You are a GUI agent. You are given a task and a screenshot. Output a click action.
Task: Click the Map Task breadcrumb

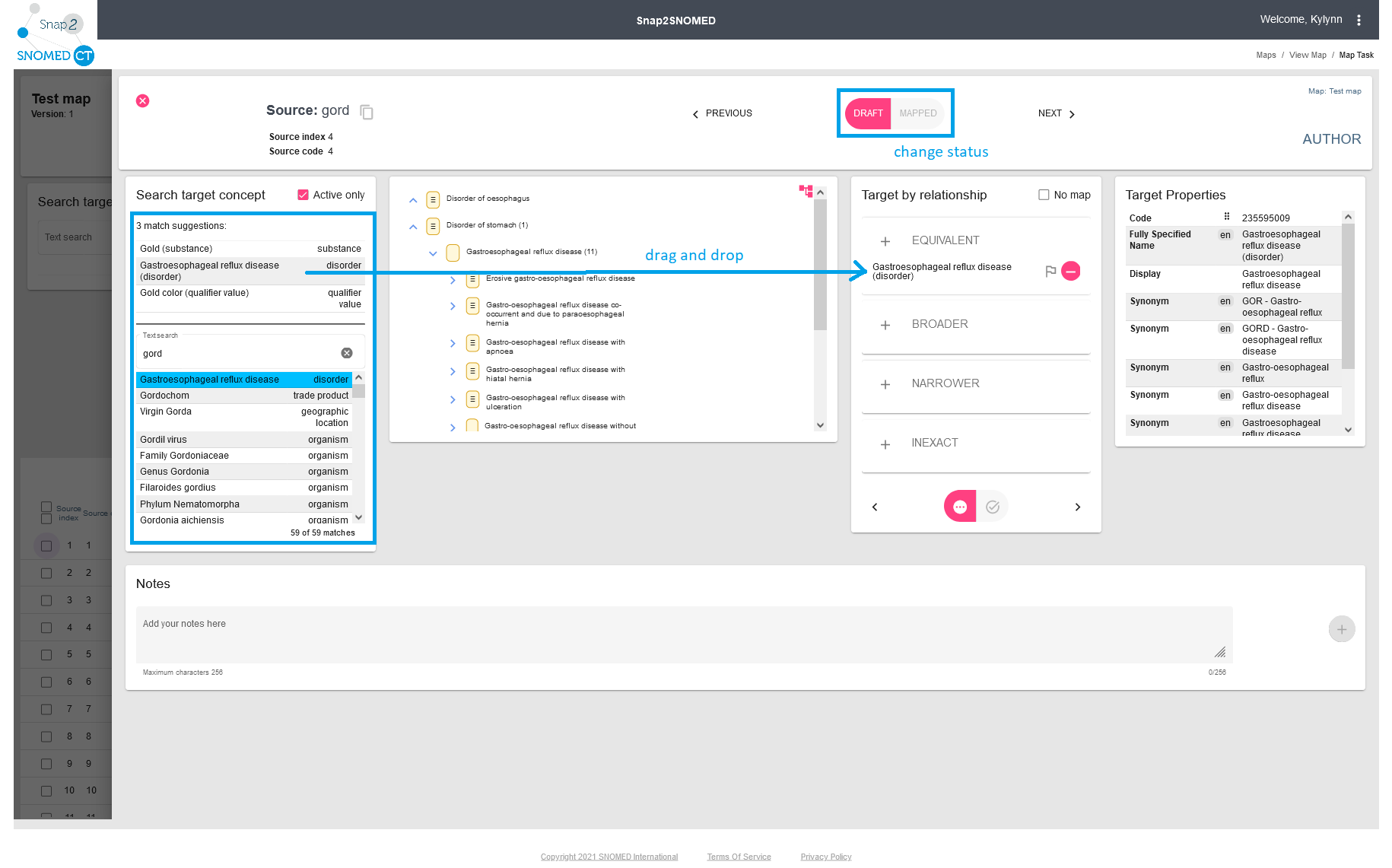pyautogui.click(x=1356, y=55)
